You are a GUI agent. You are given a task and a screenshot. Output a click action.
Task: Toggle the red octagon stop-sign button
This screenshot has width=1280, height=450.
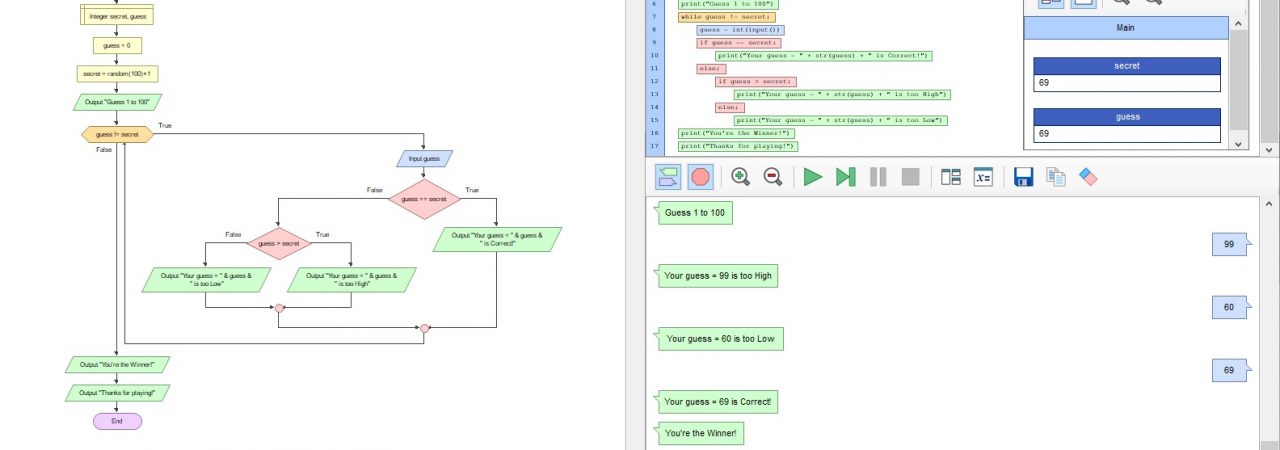(701, 177)
